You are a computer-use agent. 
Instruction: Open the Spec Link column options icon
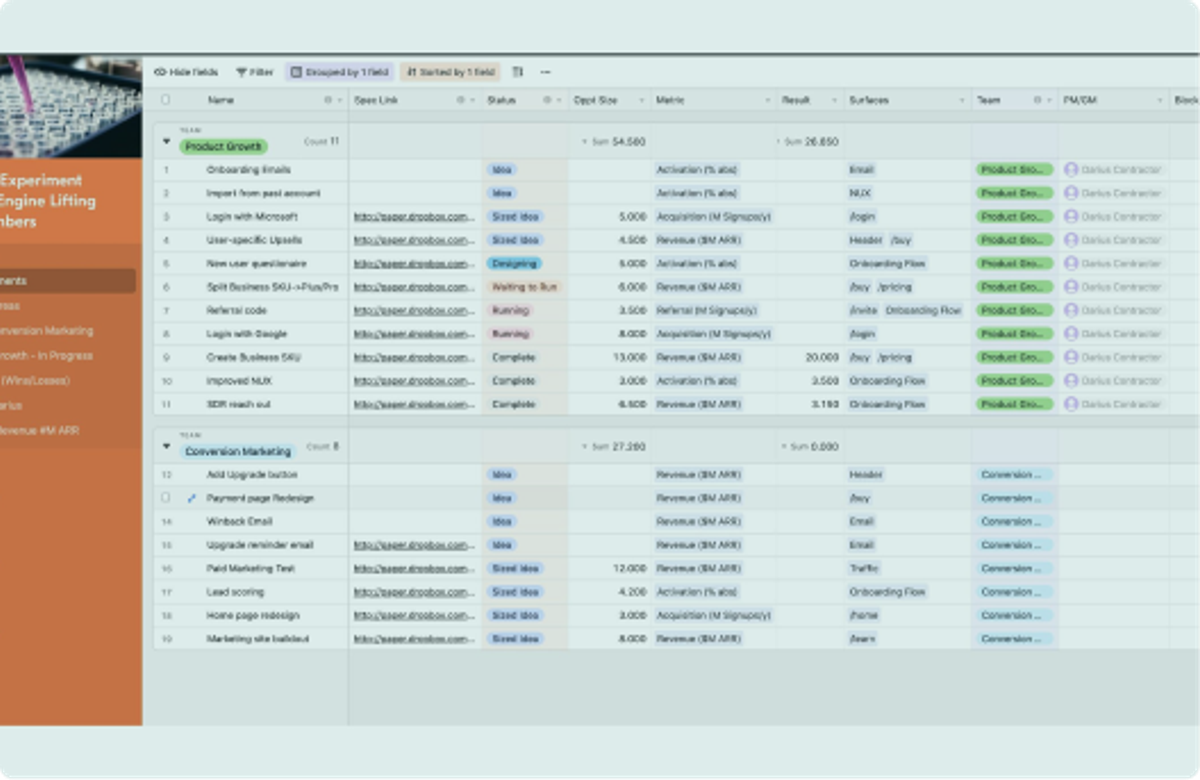coord(462,100)
